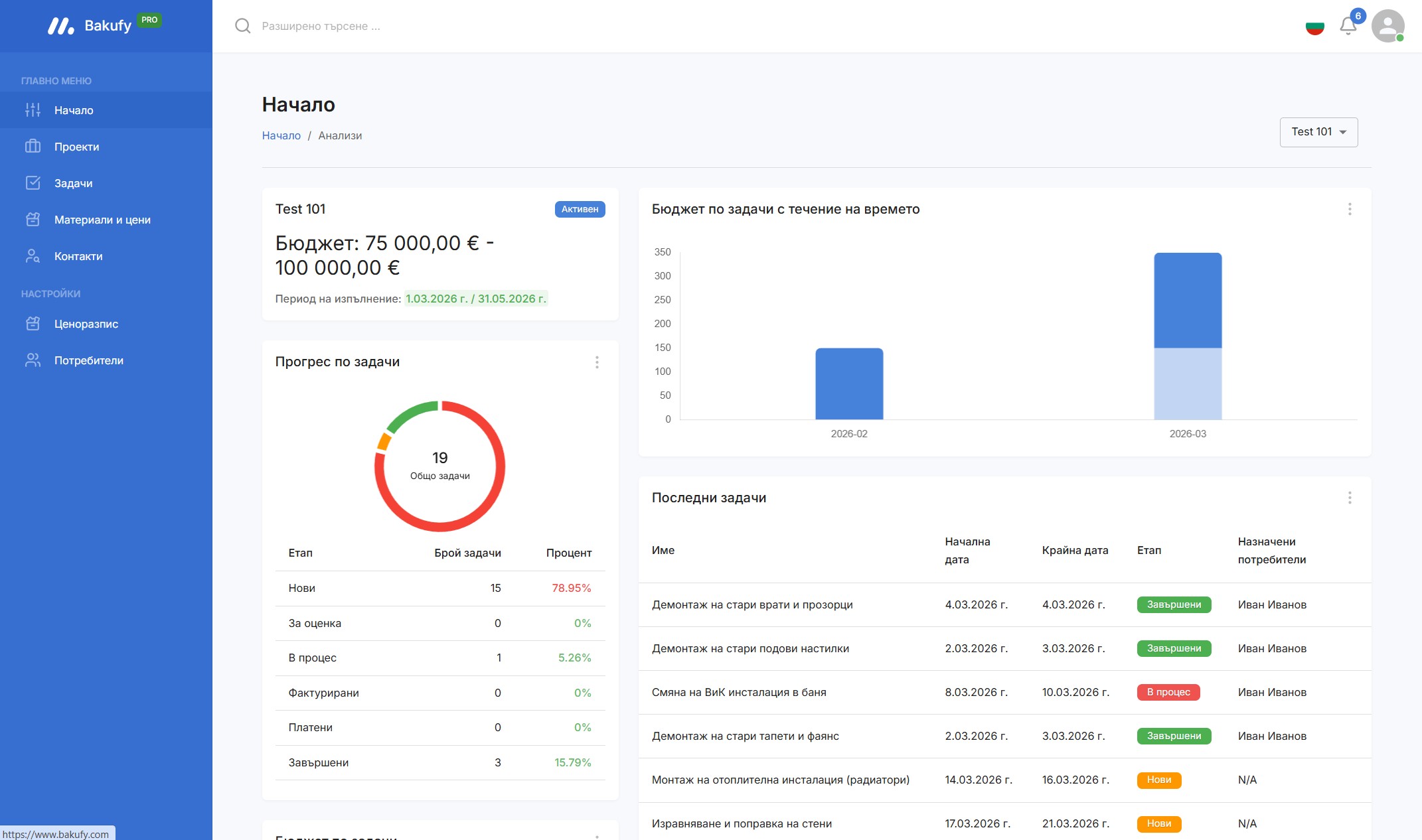The image size is (1422, 840).
Task: Click the Проекти briefcase icon
Action: (33, 147)
